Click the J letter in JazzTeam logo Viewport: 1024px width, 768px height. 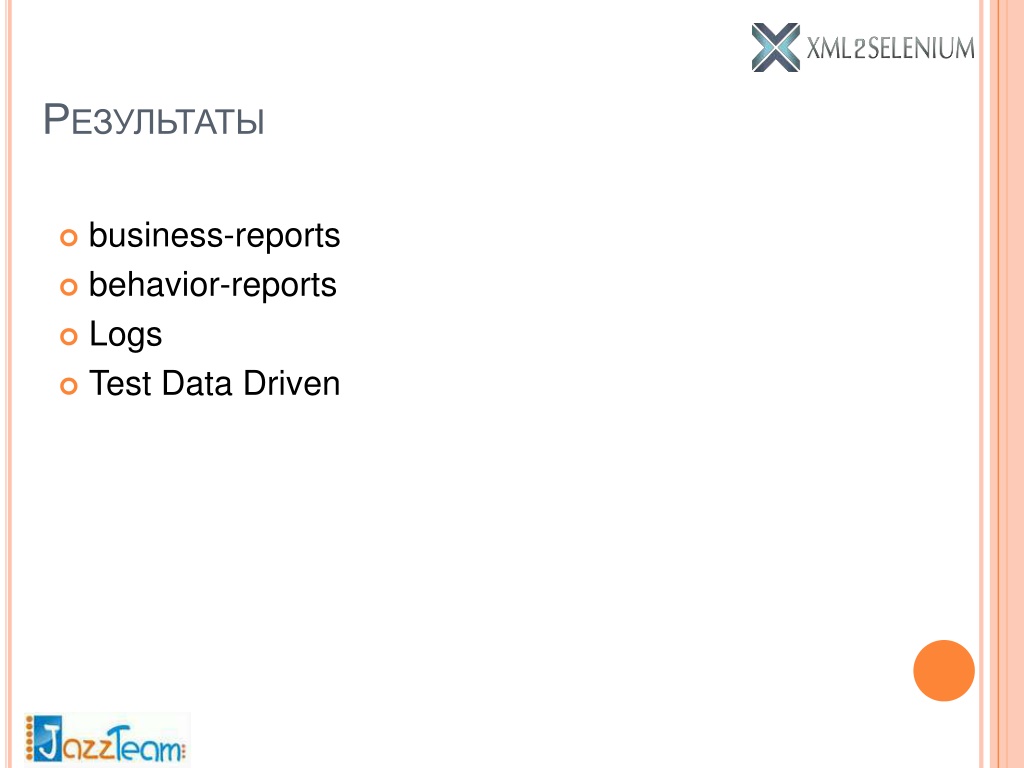click(48, 739)
